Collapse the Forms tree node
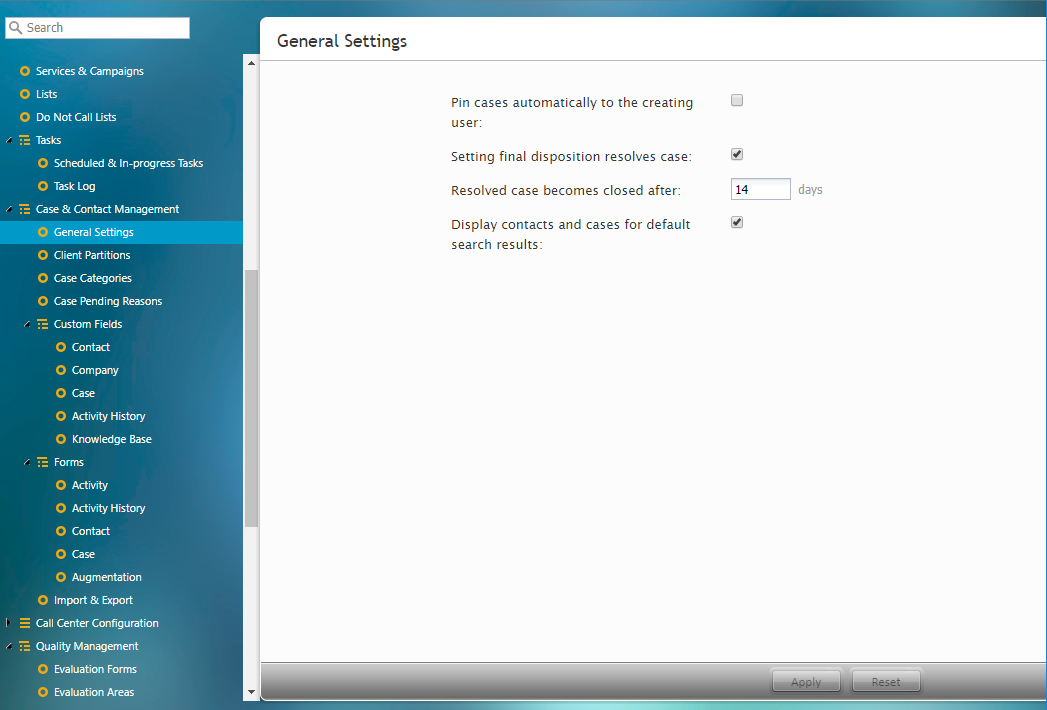 click(27, 463)
